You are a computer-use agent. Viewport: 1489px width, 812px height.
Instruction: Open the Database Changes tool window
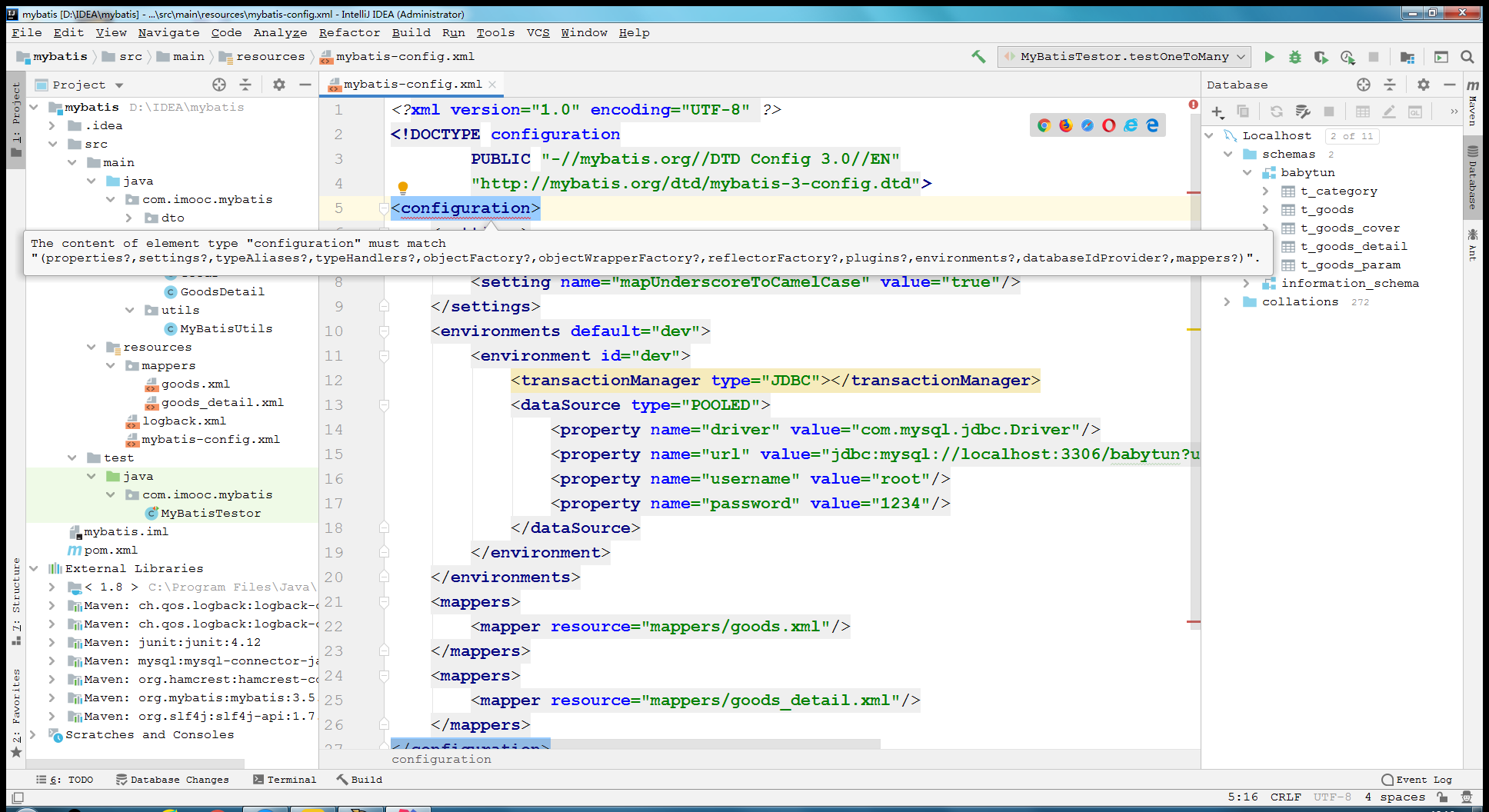172,780
